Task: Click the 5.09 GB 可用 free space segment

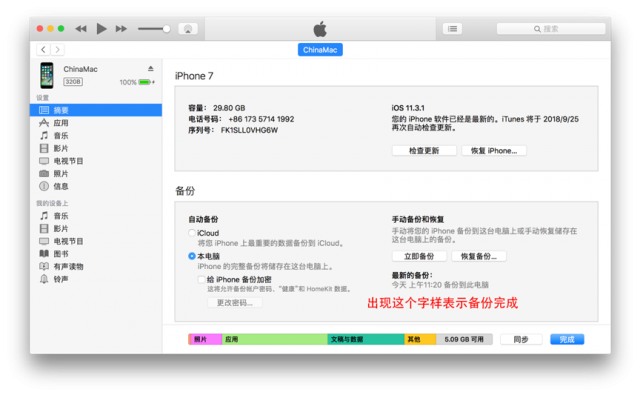Action: click(x=464, y=339)
